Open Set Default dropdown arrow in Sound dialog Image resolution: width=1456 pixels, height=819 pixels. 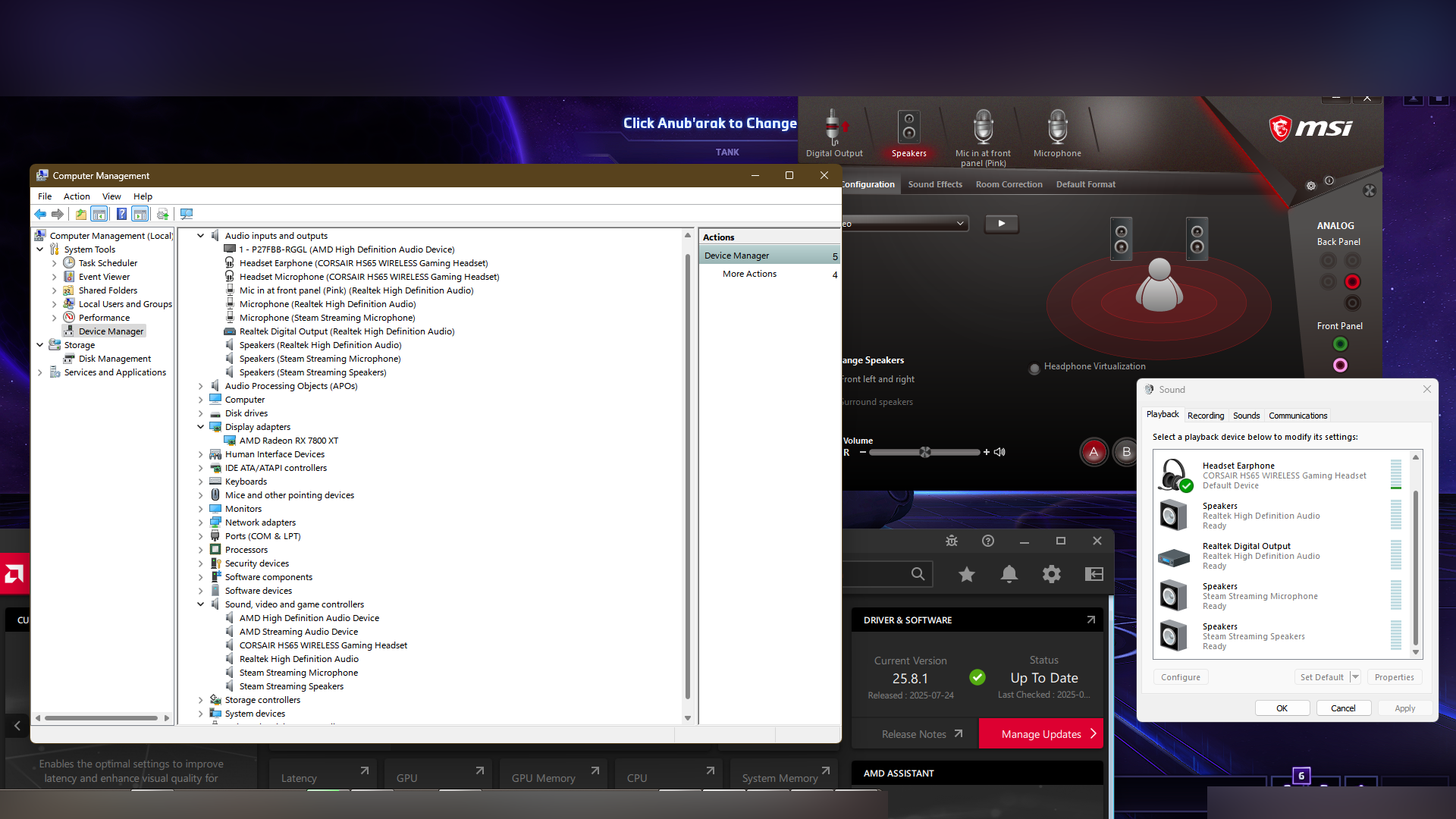pos(1355,677)
